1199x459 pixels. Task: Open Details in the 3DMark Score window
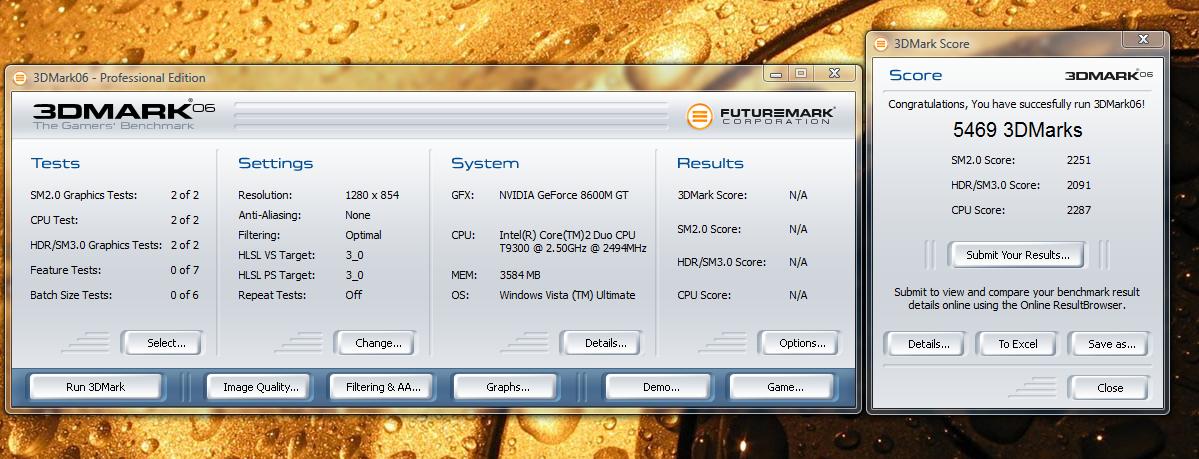tap(928, 344)
